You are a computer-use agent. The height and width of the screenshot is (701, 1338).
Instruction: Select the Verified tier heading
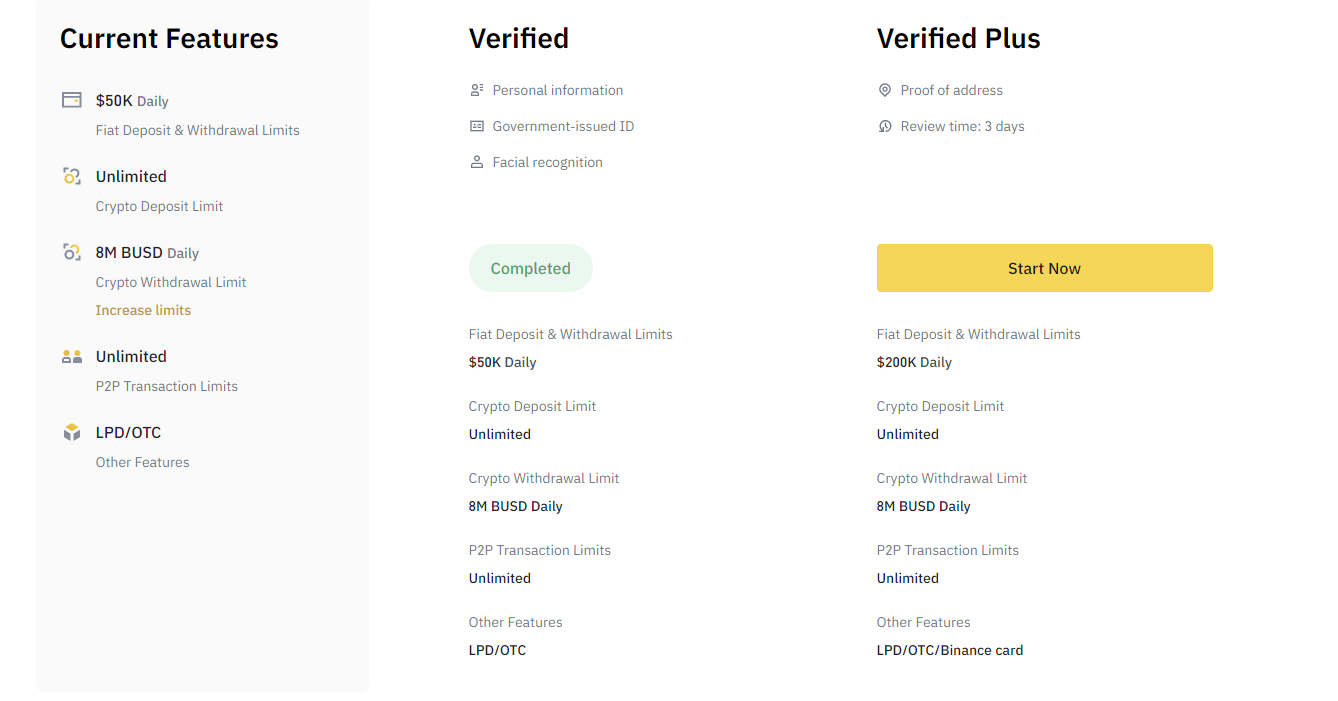pos(518,39)
